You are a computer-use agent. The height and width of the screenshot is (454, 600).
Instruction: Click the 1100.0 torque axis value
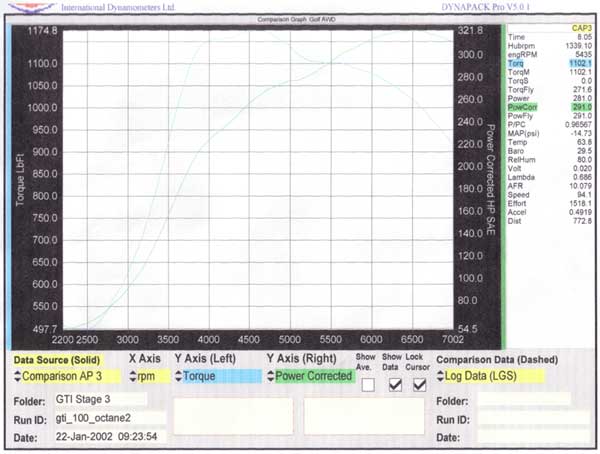click(42, 64)
